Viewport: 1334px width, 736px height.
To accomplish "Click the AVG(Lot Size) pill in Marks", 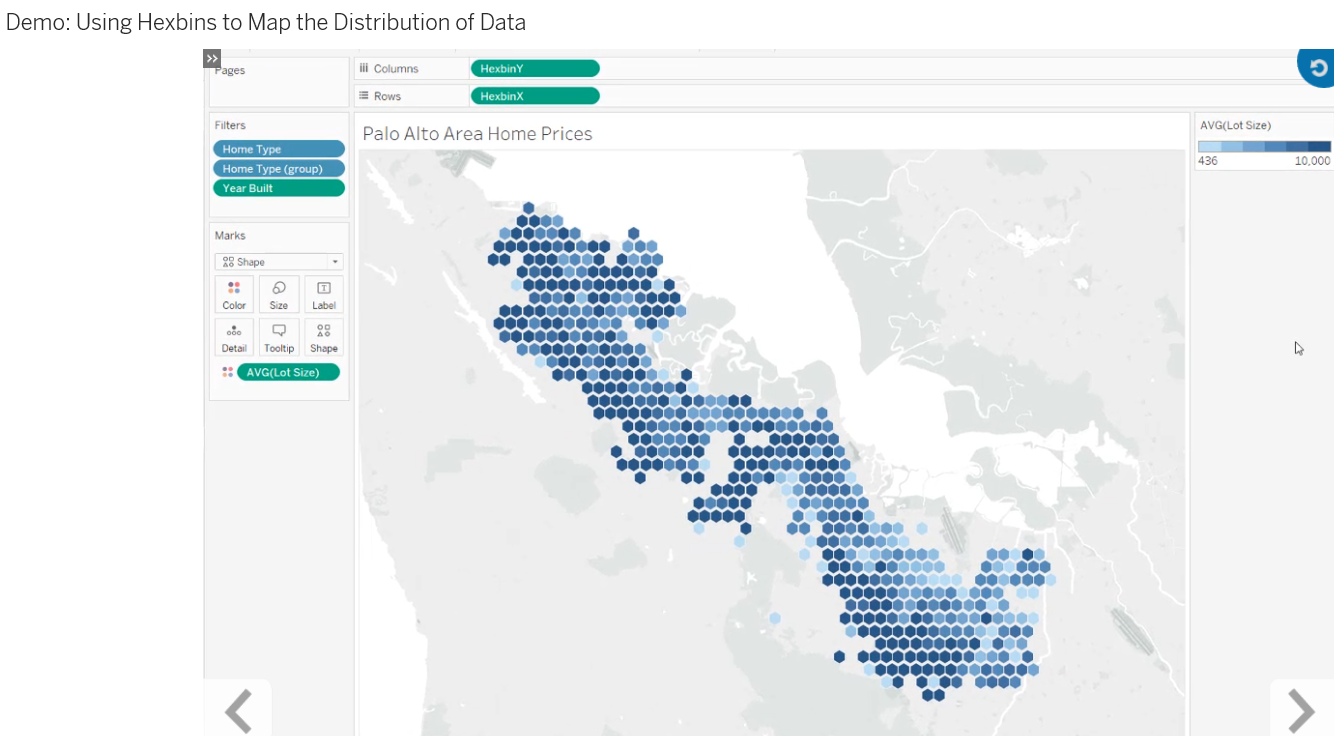I will [x=289, y=371].
